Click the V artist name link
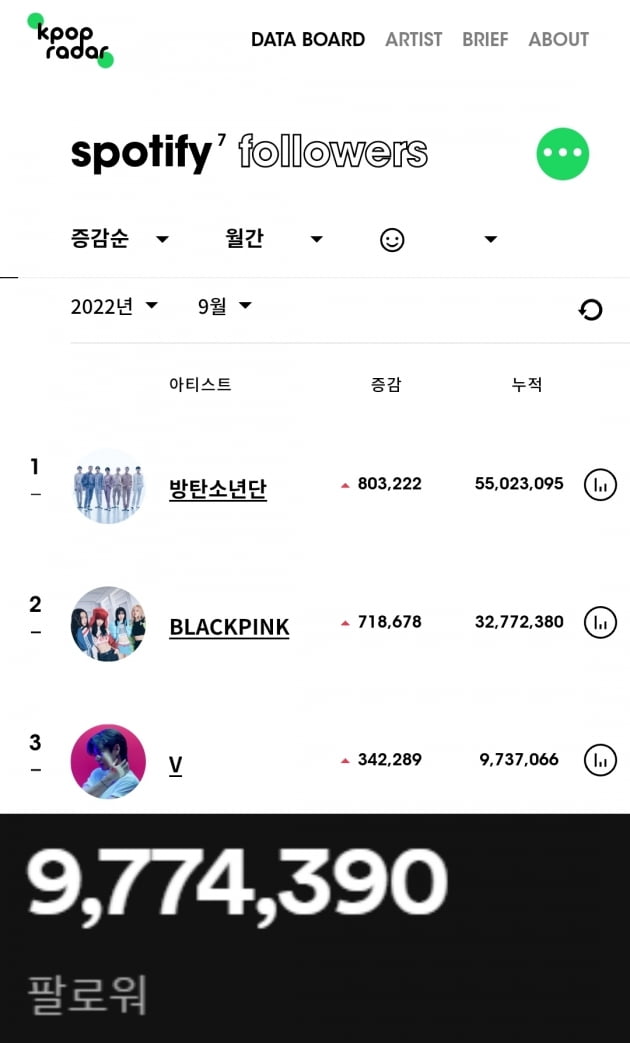The image size is (630, 1043). 175,765
